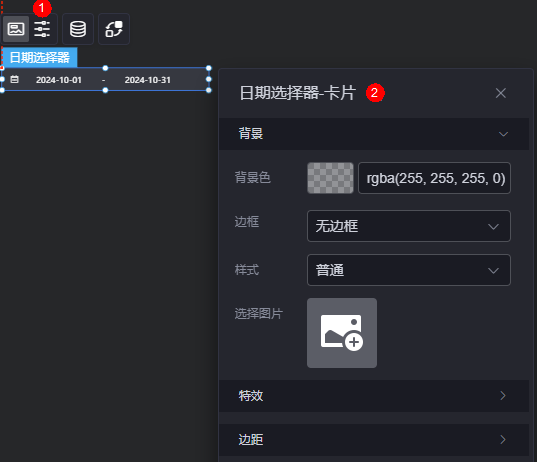Open the configuration sliders icon
Viewport: 537px width, 462px height.
[x=42, y=29]
